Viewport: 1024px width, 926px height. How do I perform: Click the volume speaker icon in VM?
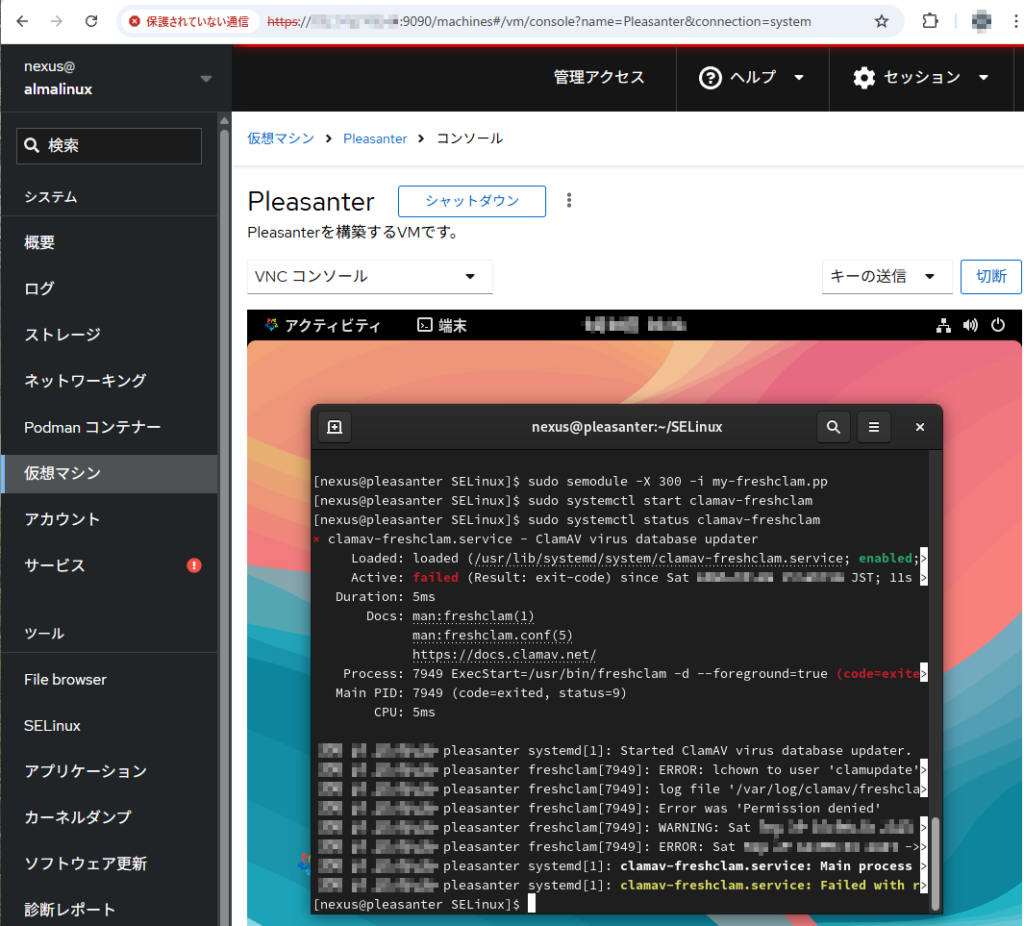970,325
